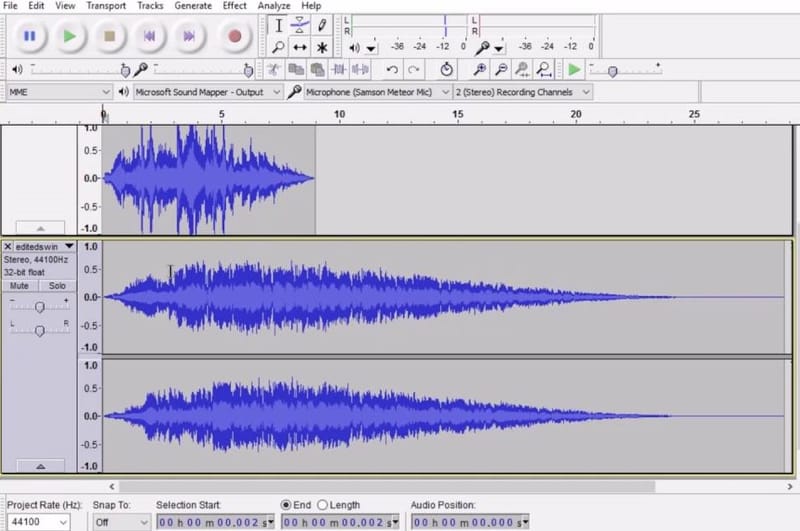
Task: Solo the editedswin track
Action: pos(57,286)
